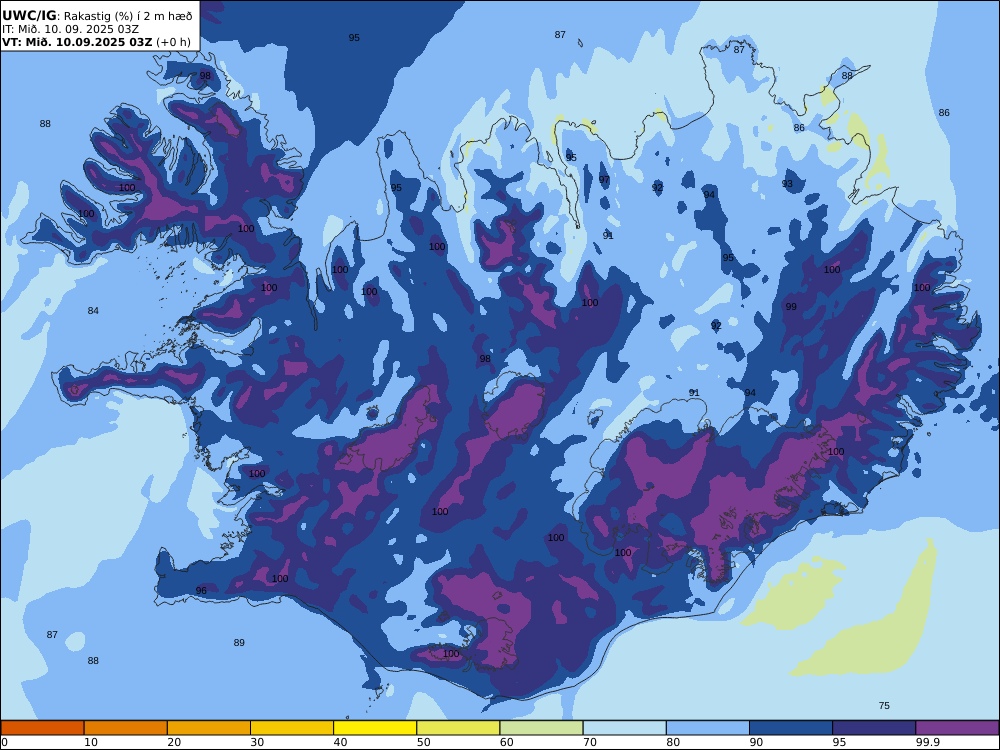Viewport: 1000px width, 750px height.
Task: Click the '84' humidity value over western sea
Action: [93, 311]
